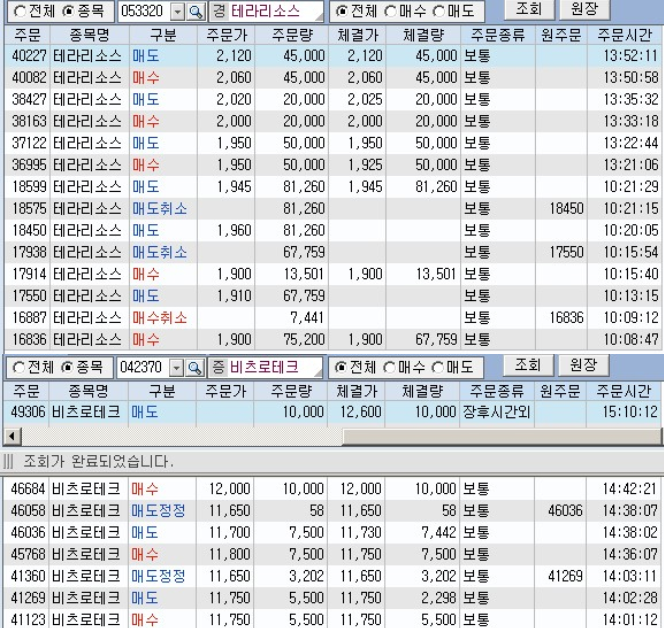
Task: Select order row 40082
Action: click(333, 77)
